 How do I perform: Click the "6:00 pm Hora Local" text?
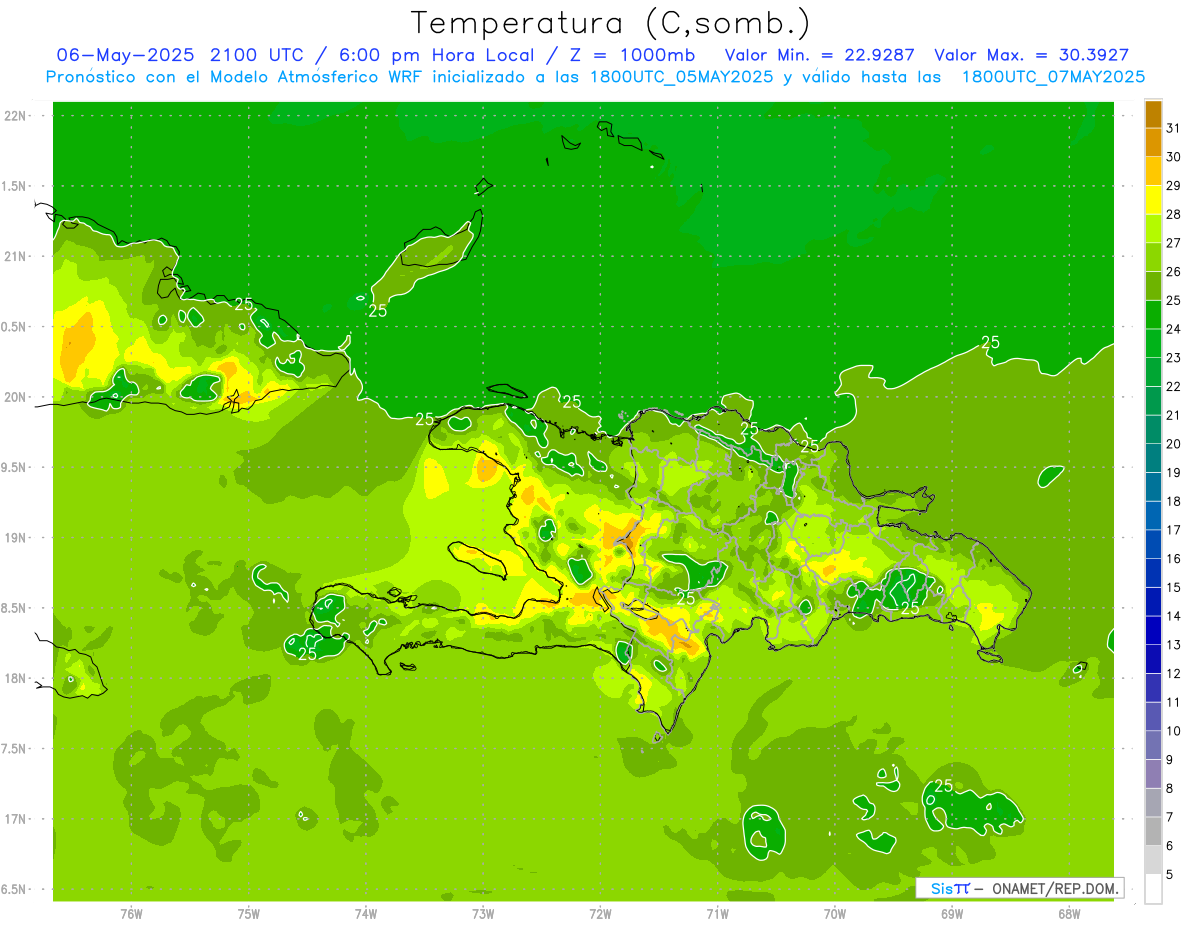(x=436, y=55)
